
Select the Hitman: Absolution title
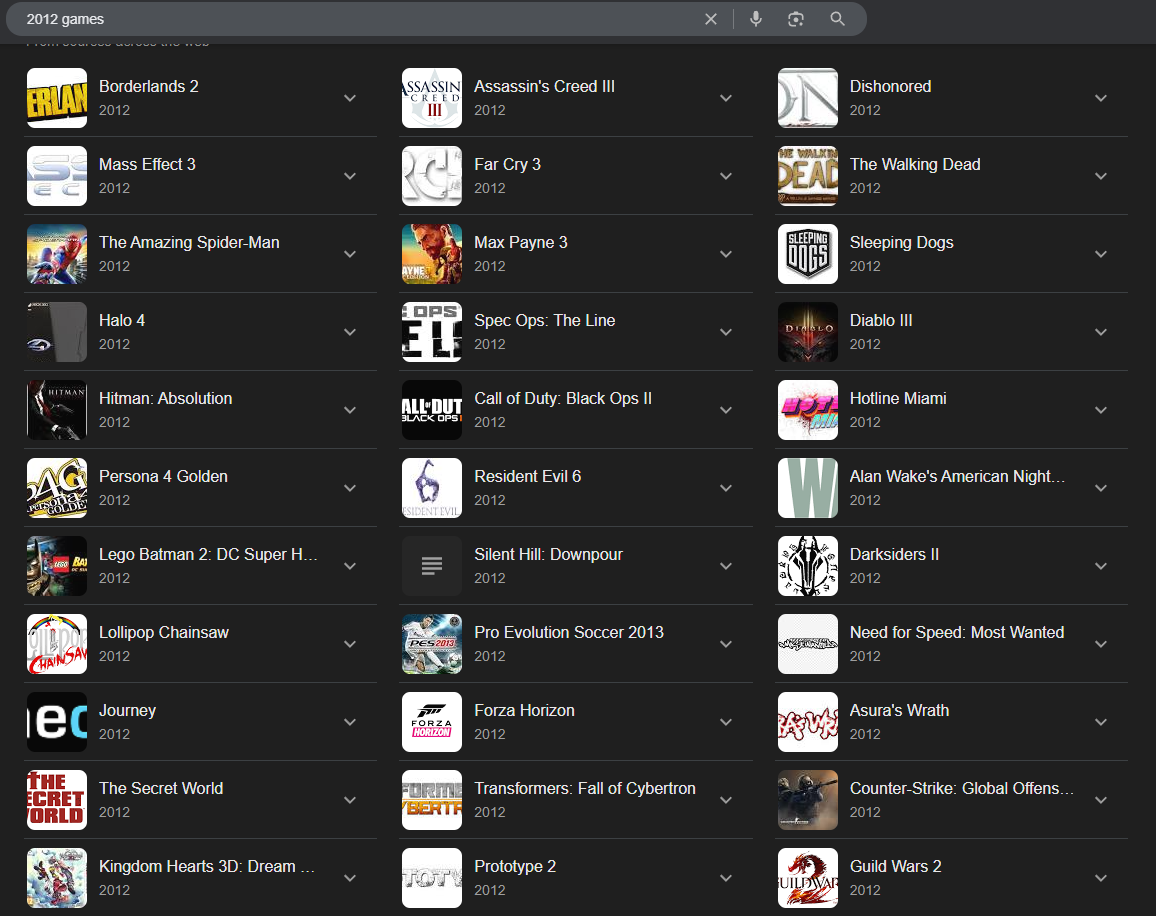165,398
